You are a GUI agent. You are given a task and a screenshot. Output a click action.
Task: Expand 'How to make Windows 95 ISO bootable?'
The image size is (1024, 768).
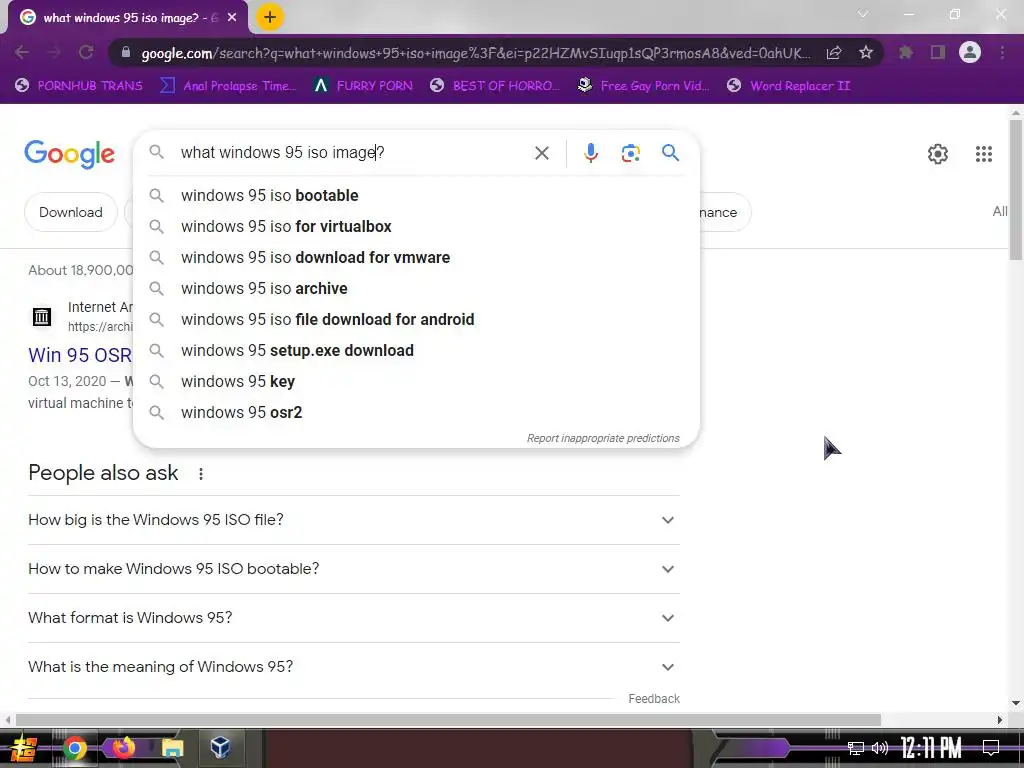tap(354, 569)
